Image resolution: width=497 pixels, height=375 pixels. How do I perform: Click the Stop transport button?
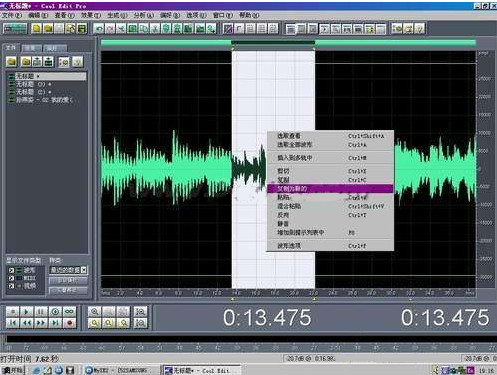pos(13,311)
